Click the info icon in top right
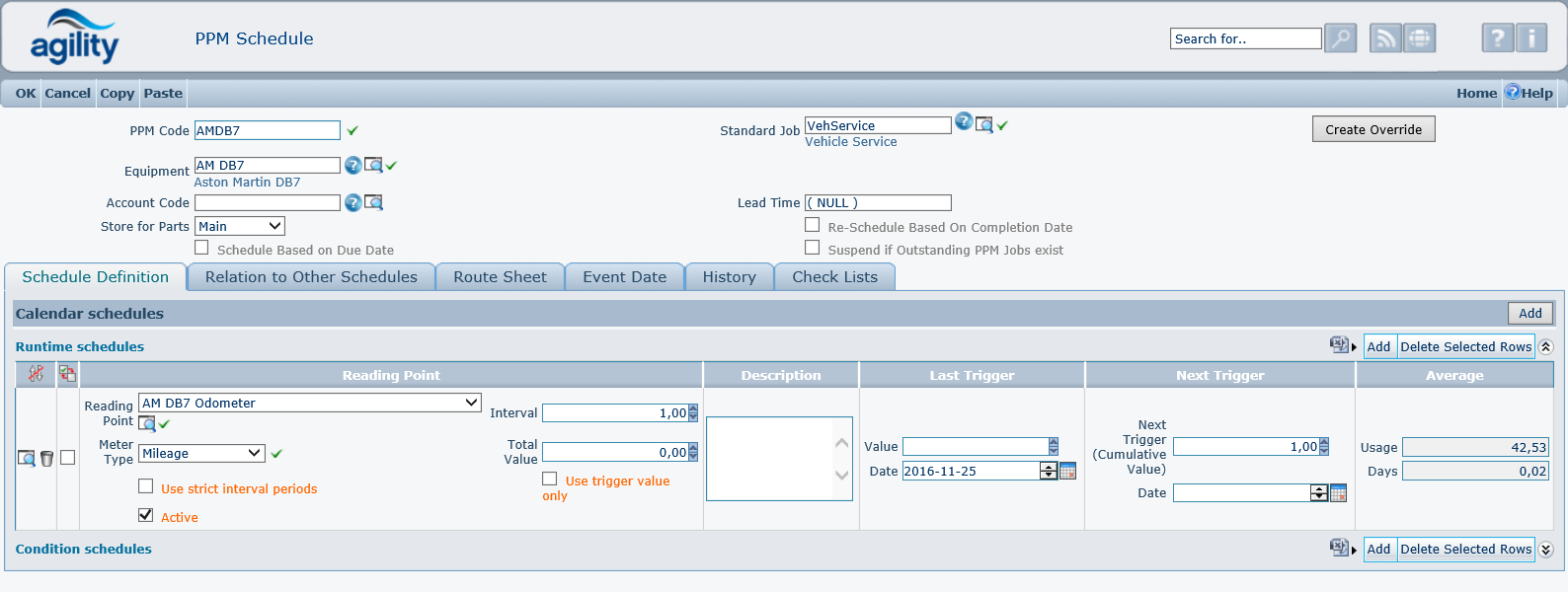 [1531, 38]
